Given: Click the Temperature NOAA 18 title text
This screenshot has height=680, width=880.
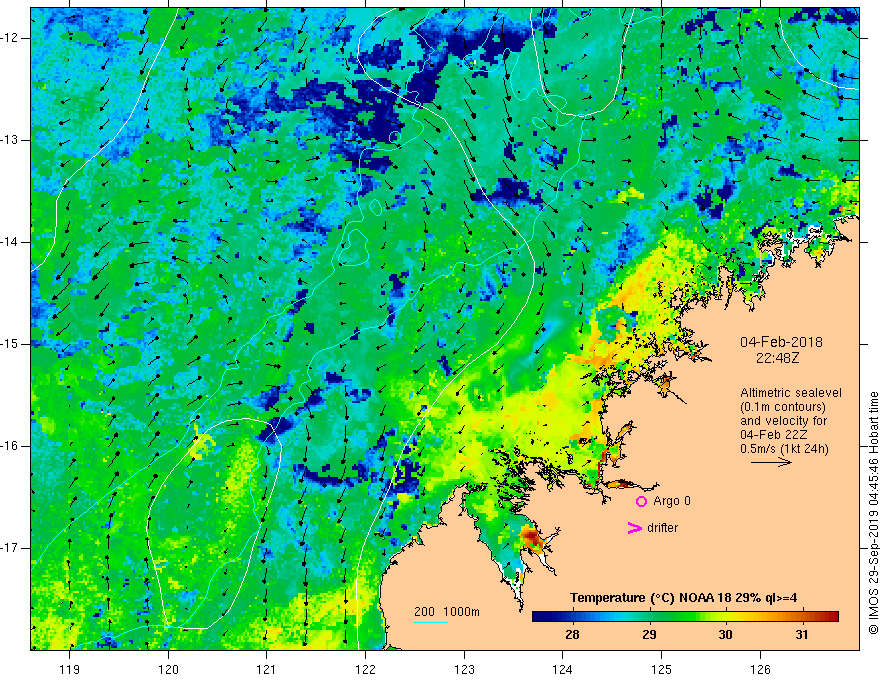Looking at the screenshot, I should [x=684, y=598].
